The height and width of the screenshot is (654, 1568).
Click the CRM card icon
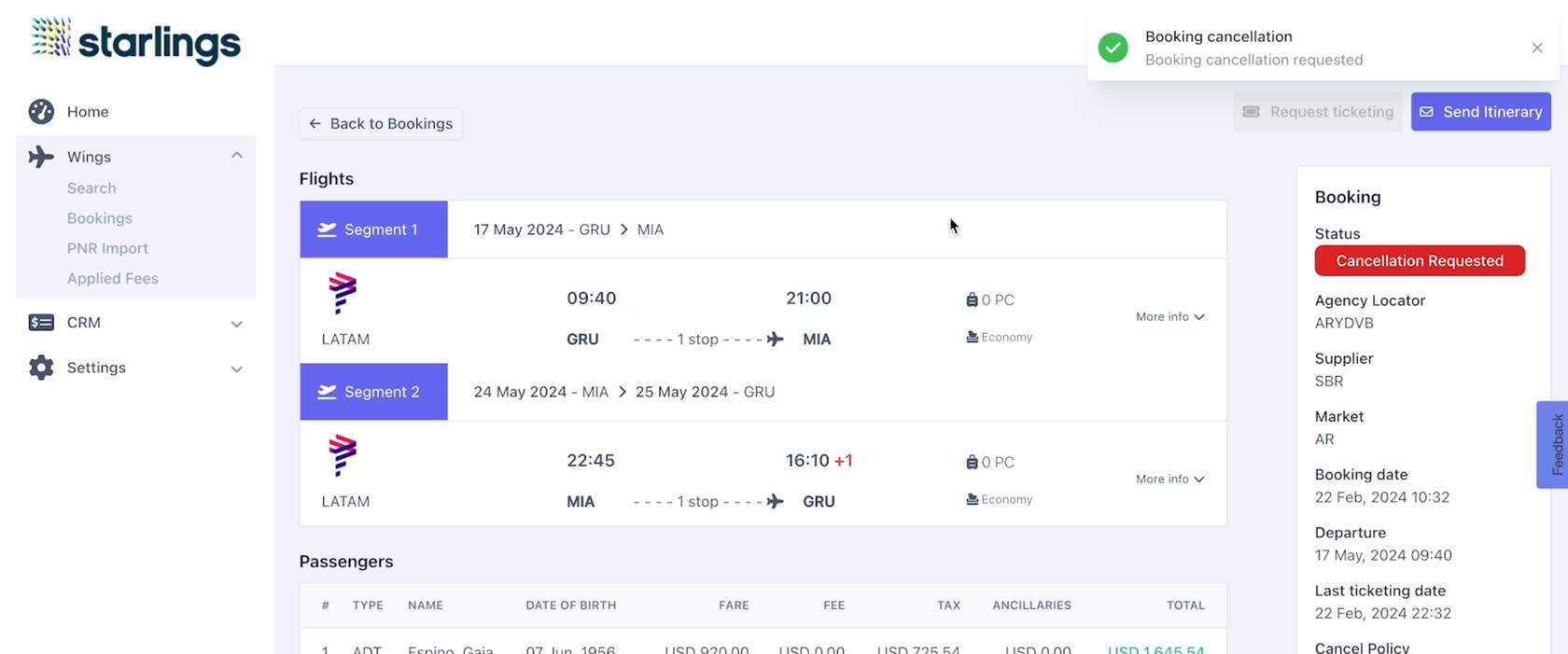(41, 323)
